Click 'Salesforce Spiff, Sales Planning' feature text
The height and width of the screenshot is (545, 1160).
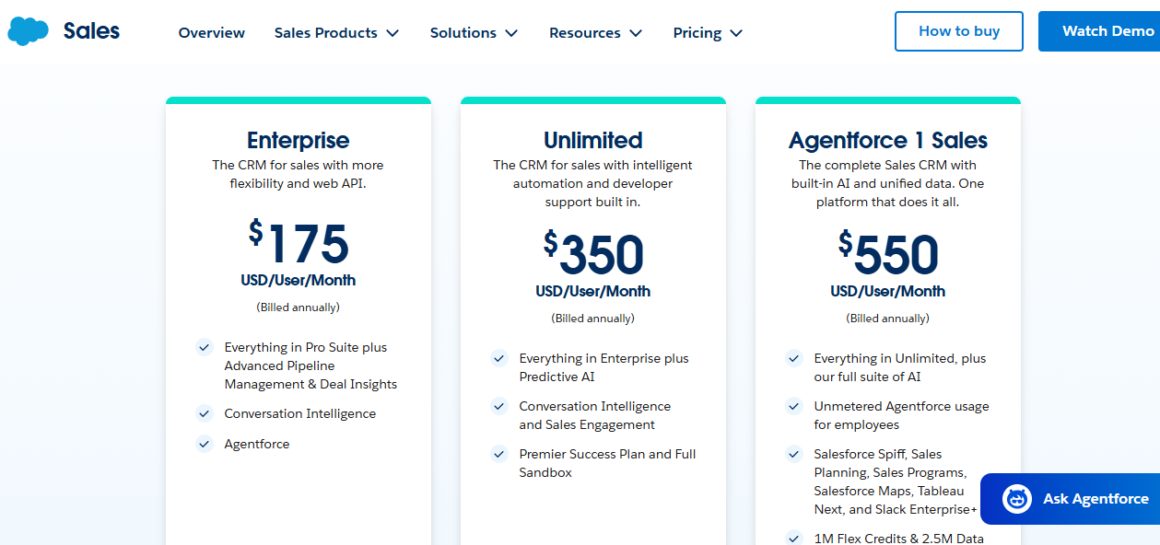click(896, 481)
